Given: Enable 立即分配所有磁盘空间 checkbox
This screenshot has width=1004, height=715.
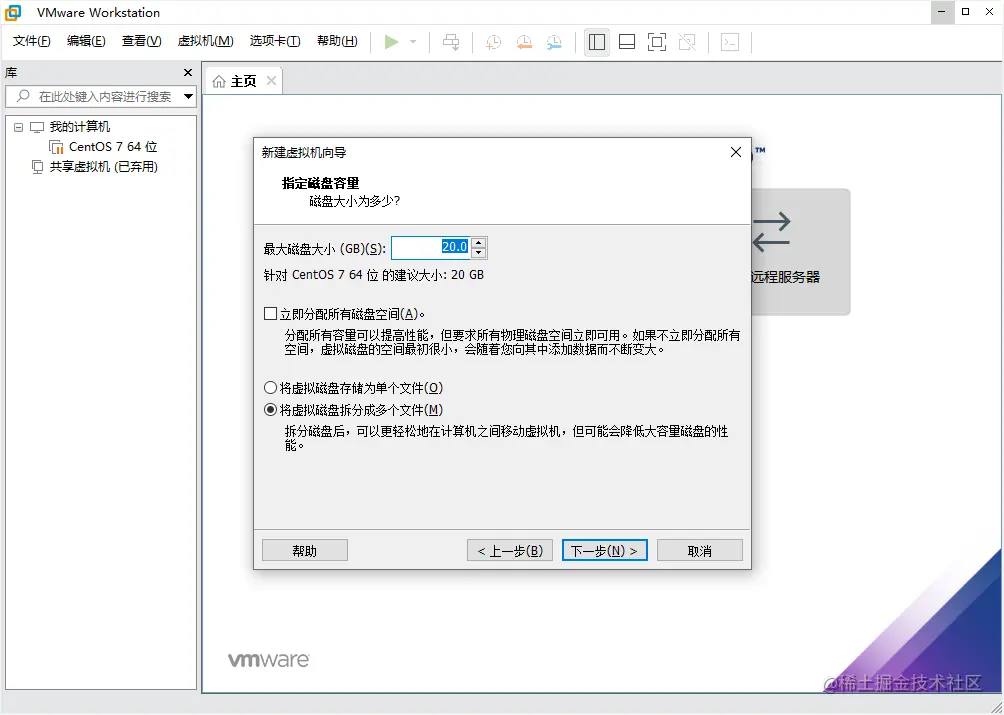Looking at the screenshot, I should click(x=271, y=314).
